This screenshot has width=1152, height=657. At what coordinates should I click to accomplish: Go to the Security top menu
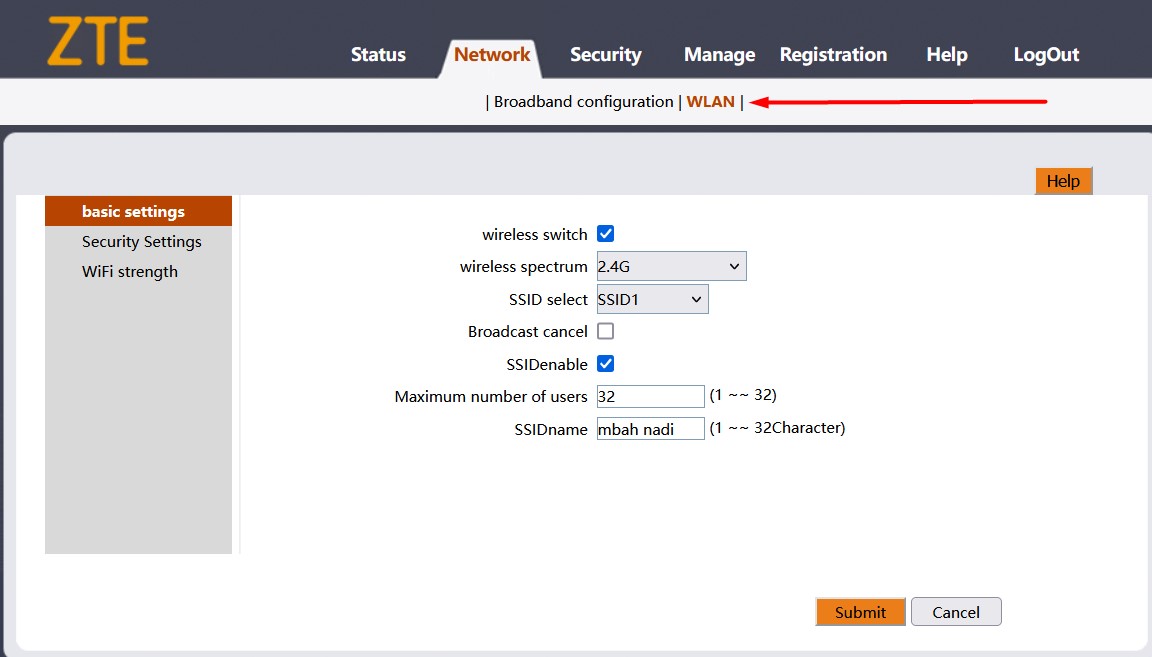[x=605, y=55]
